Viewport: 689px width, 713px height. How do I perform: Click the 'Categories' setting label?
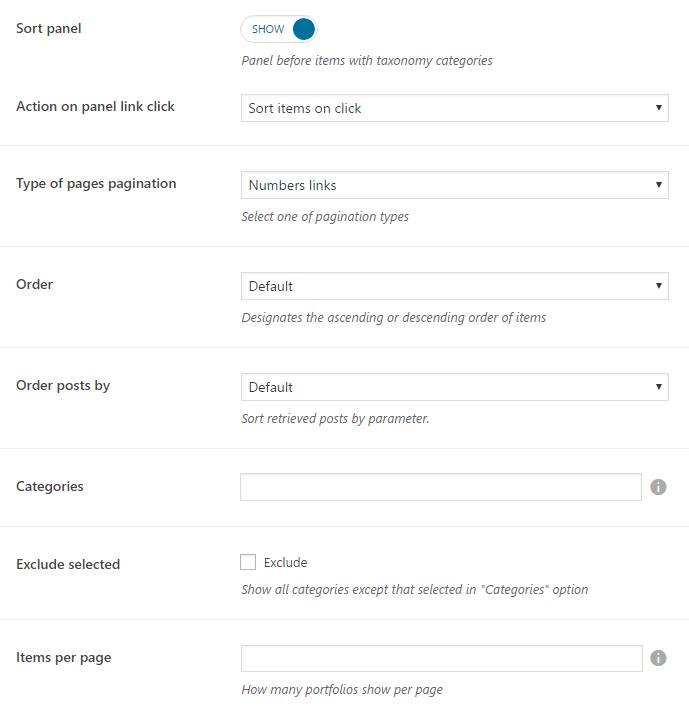(x=50, y=486)
